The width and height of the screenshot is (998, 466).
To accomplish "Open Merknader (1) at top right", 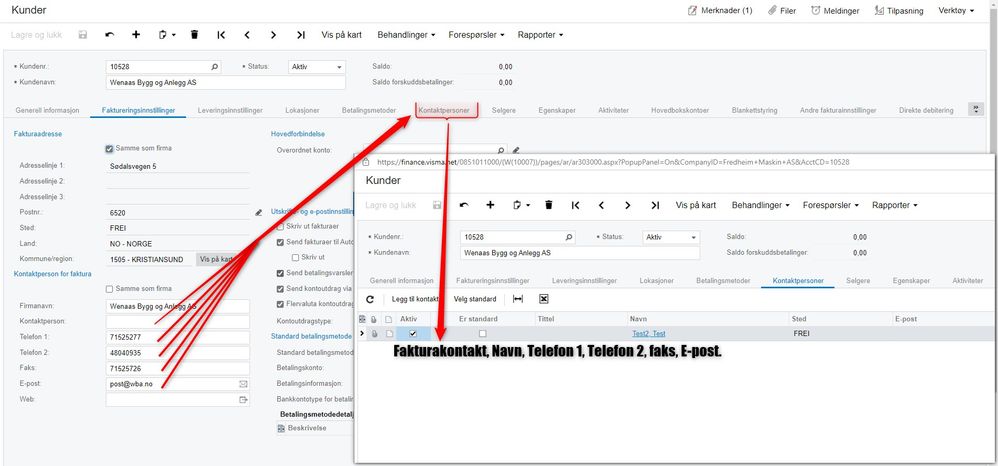I will [x=720, y=10].
